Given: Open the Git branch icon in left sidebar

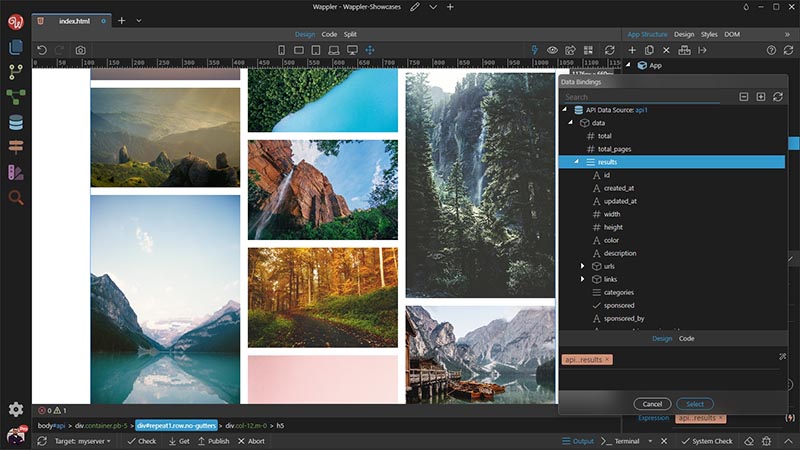Looking at the screenshot, I should (x=15, y=72).
